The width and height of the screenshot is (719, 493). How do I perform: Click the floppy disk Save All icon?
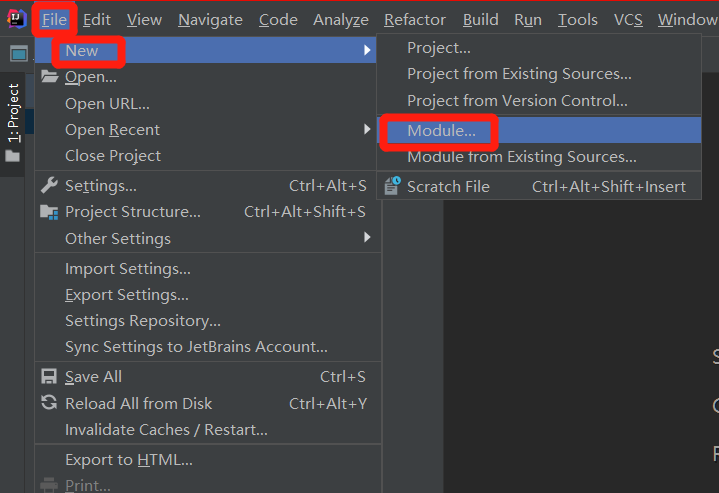49,377
